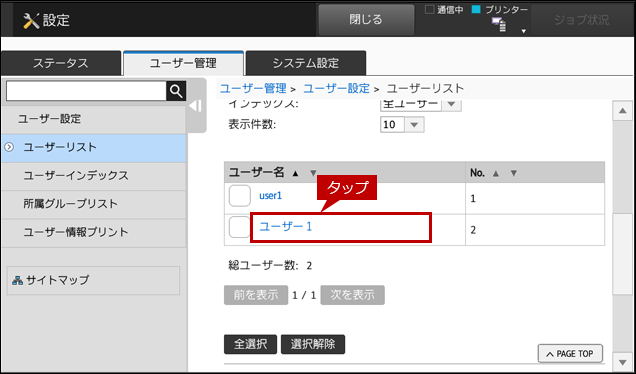636x374 pixels.
Task: Click the サイトマップ sitemap icon
Action: click(x=17, y=280)
